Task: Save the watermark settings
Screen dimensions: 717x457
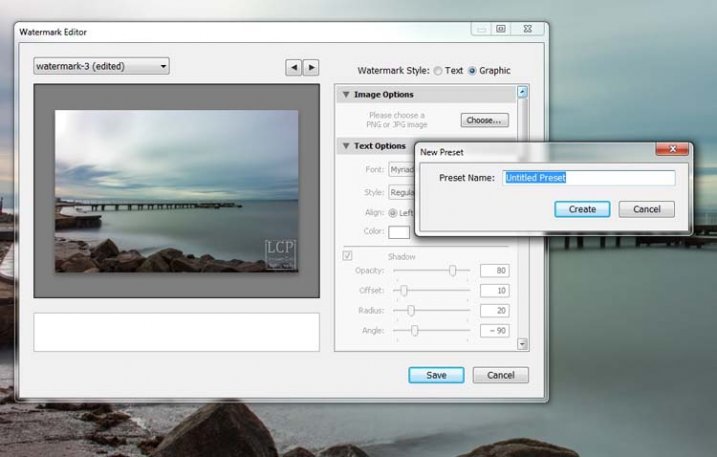Action: coord(435,375)
